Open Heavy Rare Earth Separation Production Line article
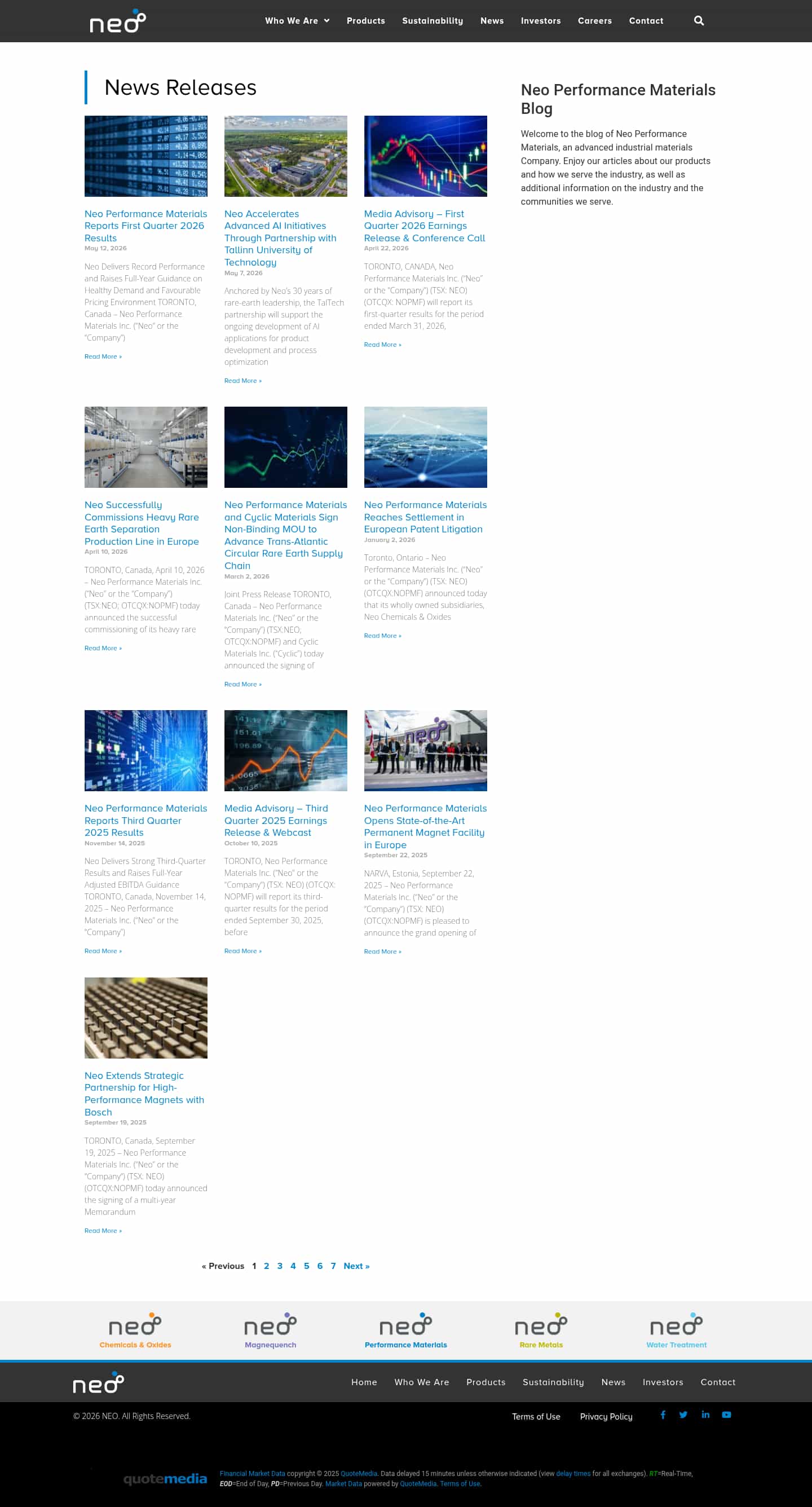 pyautogui.click(x=142, y=523)
